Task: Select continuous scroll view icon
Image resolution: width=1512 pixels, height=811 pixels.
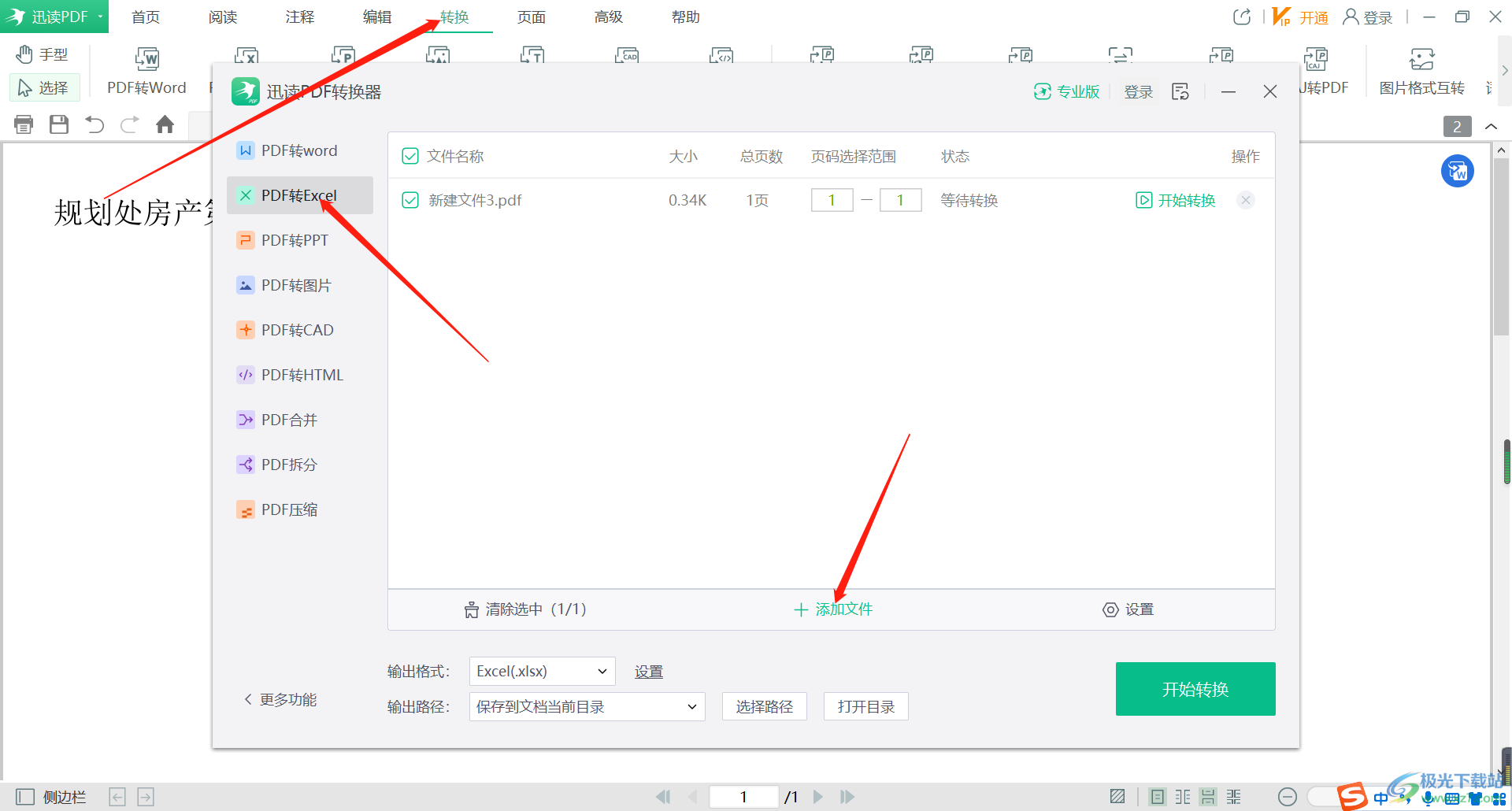Action: pos(1208,797)
